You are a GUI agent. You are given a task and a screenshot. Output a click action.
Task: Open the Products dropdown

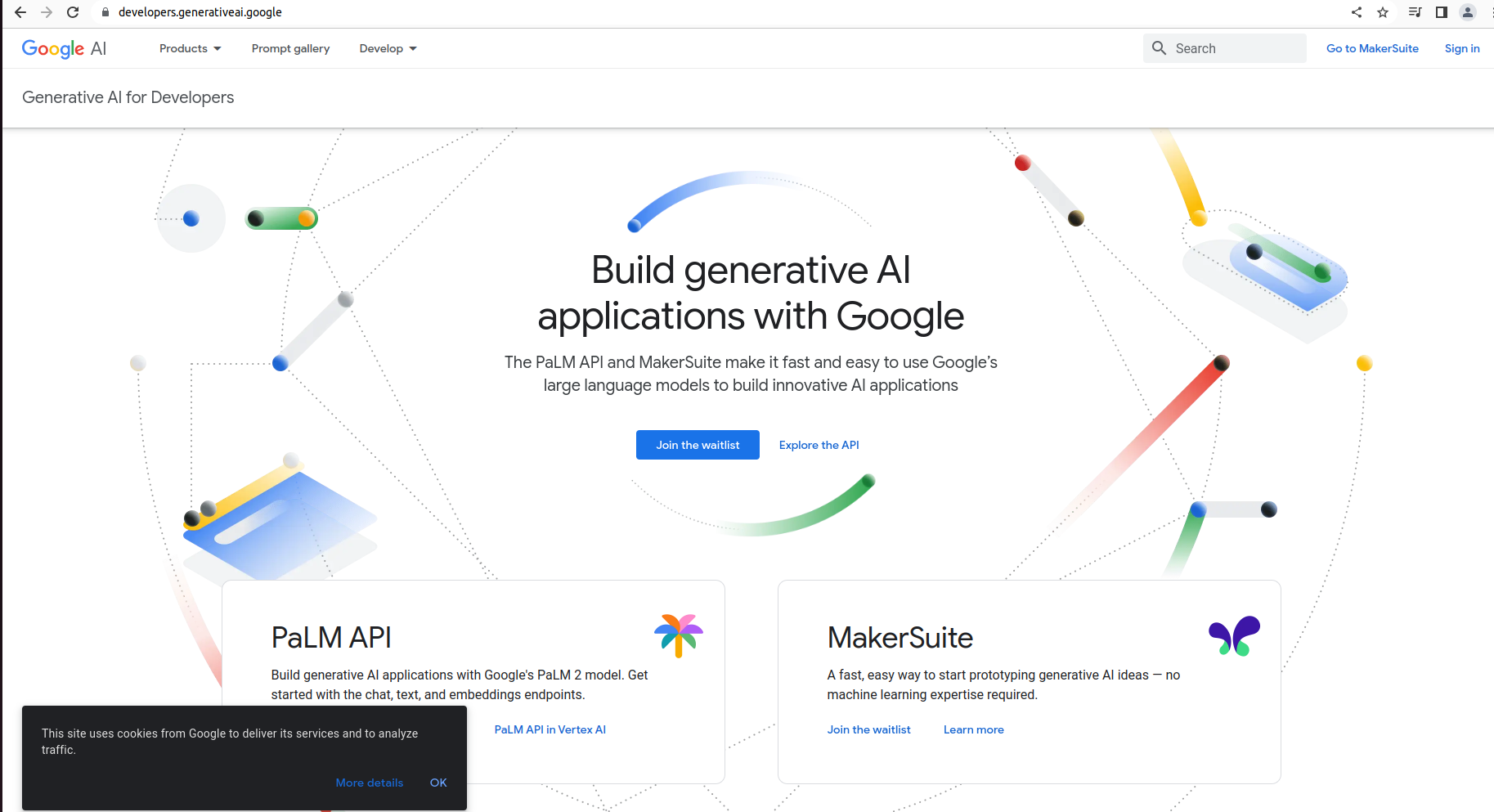[x=189, y=48]
